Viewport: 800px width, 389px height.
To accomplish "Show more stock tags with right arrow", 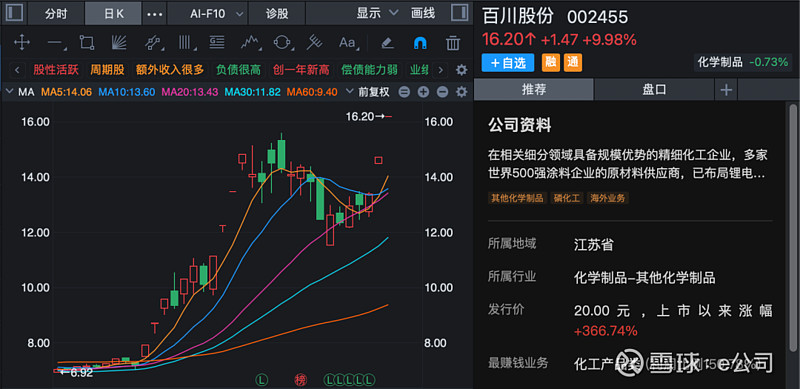I will (440, 70).
